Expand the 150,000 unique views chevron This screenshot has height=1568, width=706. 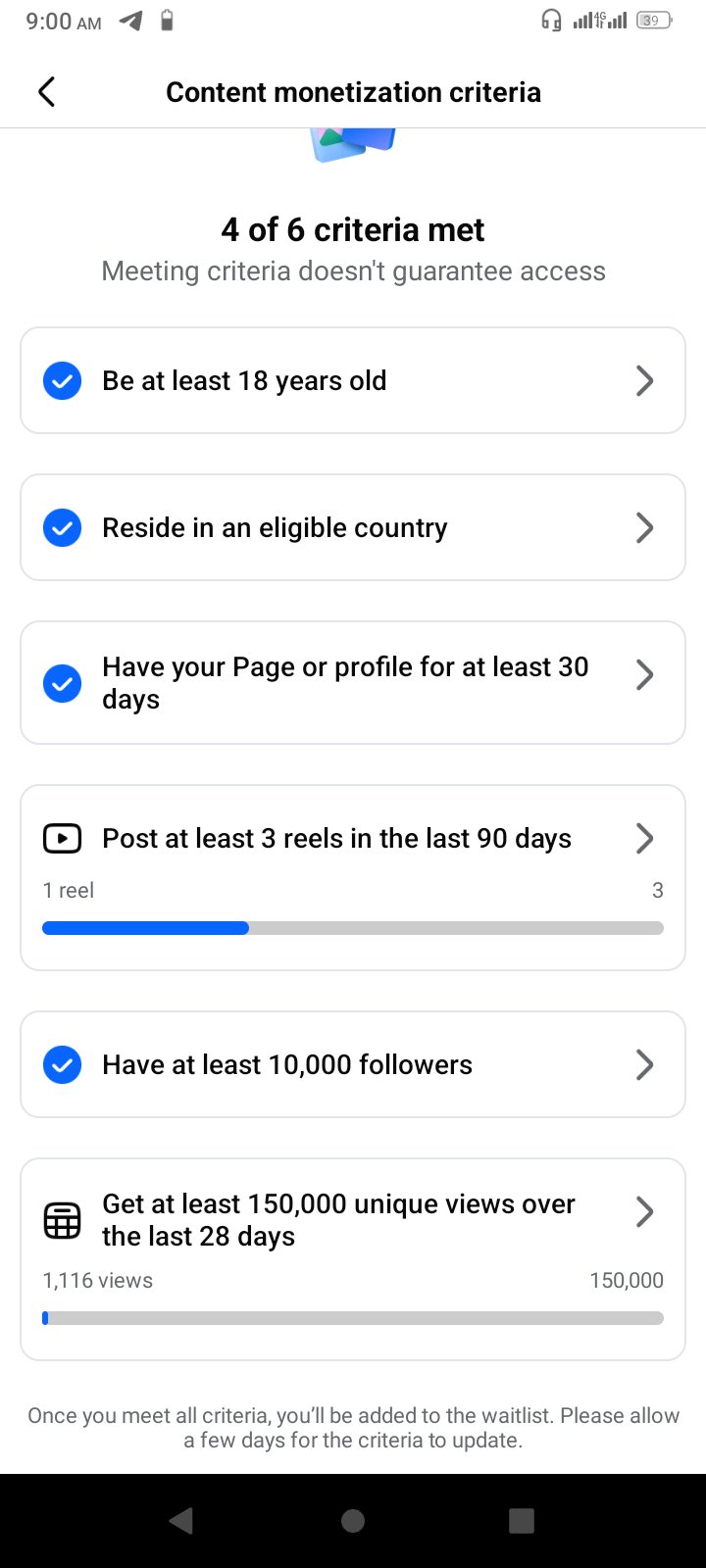click(644, 1211)
